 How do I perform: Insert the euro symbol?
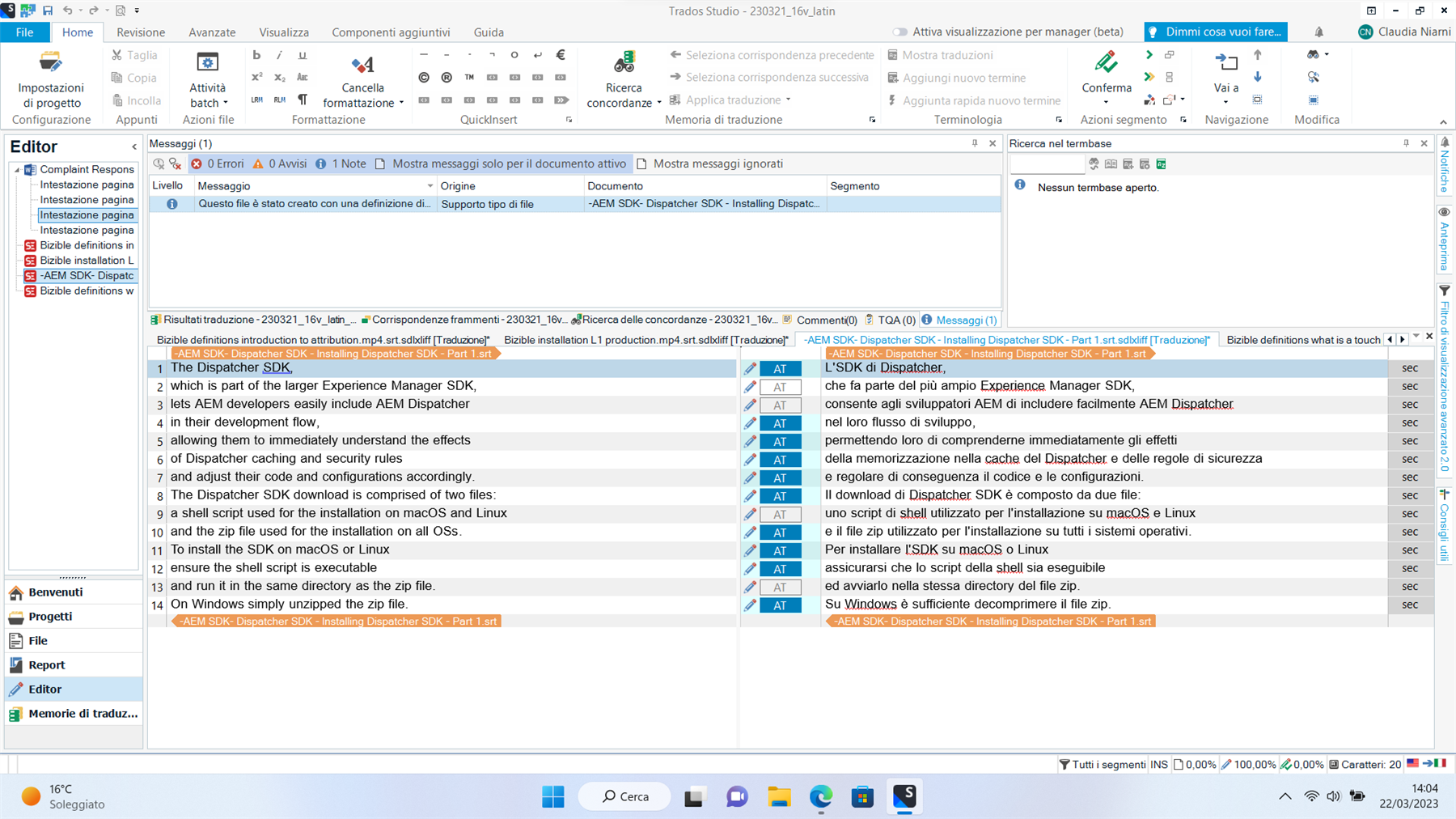(561, 55)
